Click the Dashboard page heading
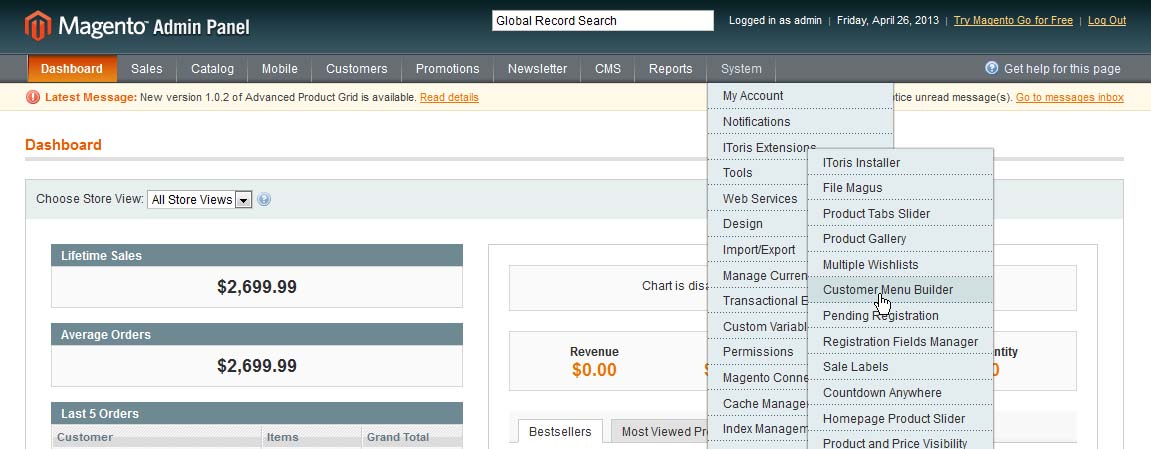The height and width of the screenshot is (449, 1151). tap(63, 145)
